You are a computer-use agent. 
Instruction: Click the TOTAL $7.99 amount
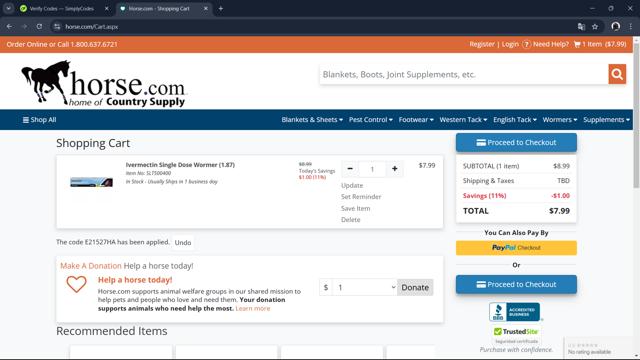559,211
